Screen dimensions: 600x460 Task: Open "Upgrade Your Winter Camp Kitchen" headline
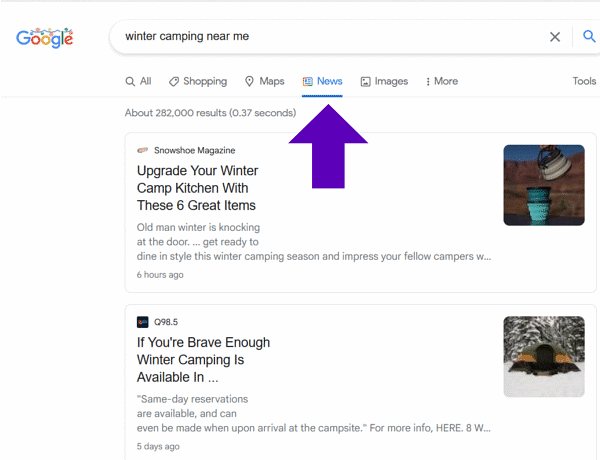(x=196, y=188)
